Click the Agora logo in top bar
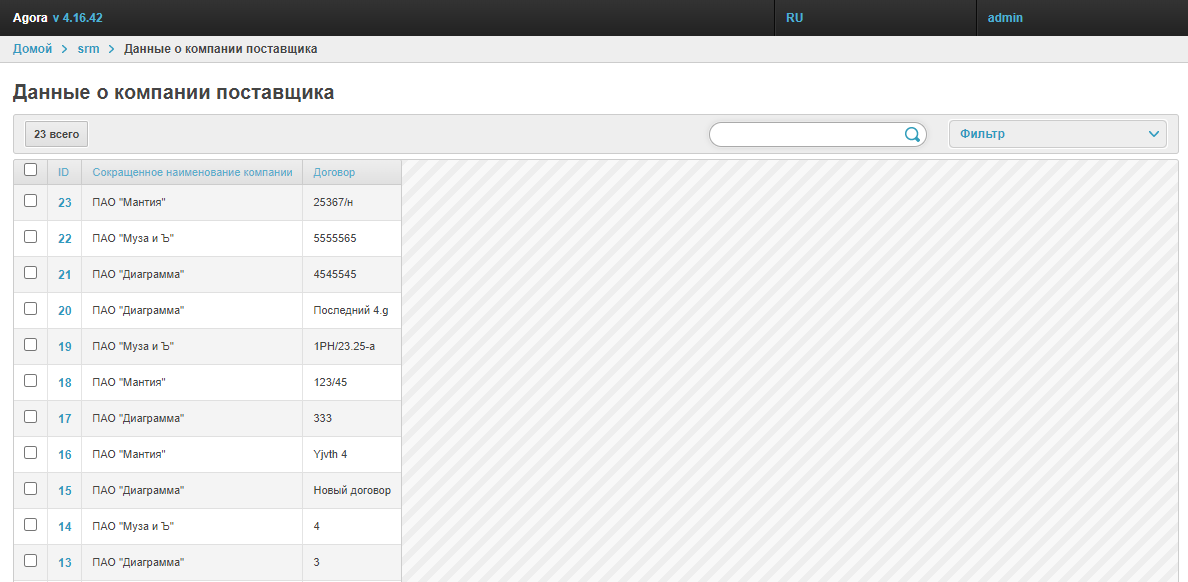Viewport: 1188px width, 582px height. pyautogui.click(x=30, y=18)
